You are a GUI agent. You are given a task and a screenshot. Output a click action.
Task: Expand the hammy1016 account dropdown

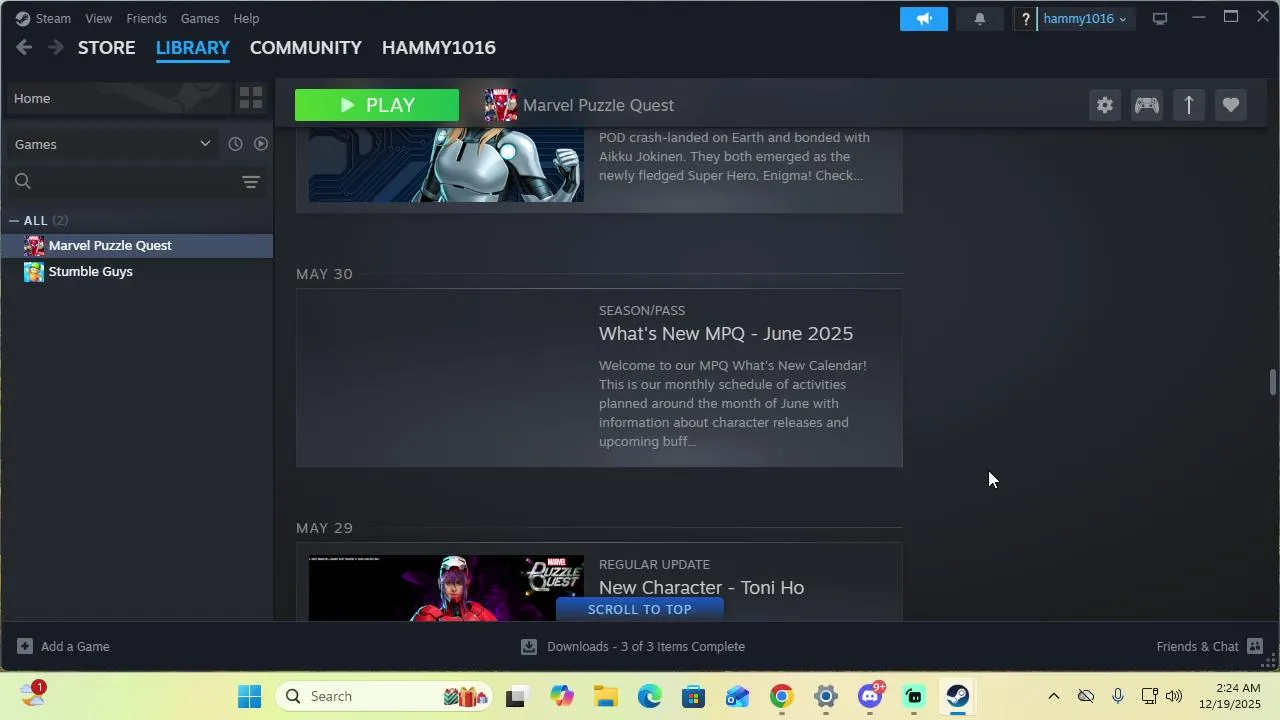click(x=1085, y=19)
